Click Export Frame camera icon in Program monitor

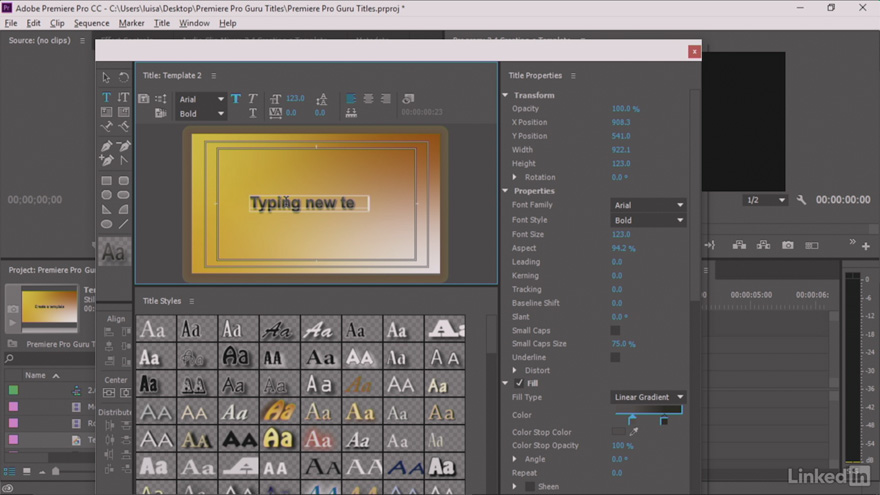click(787, 245)
